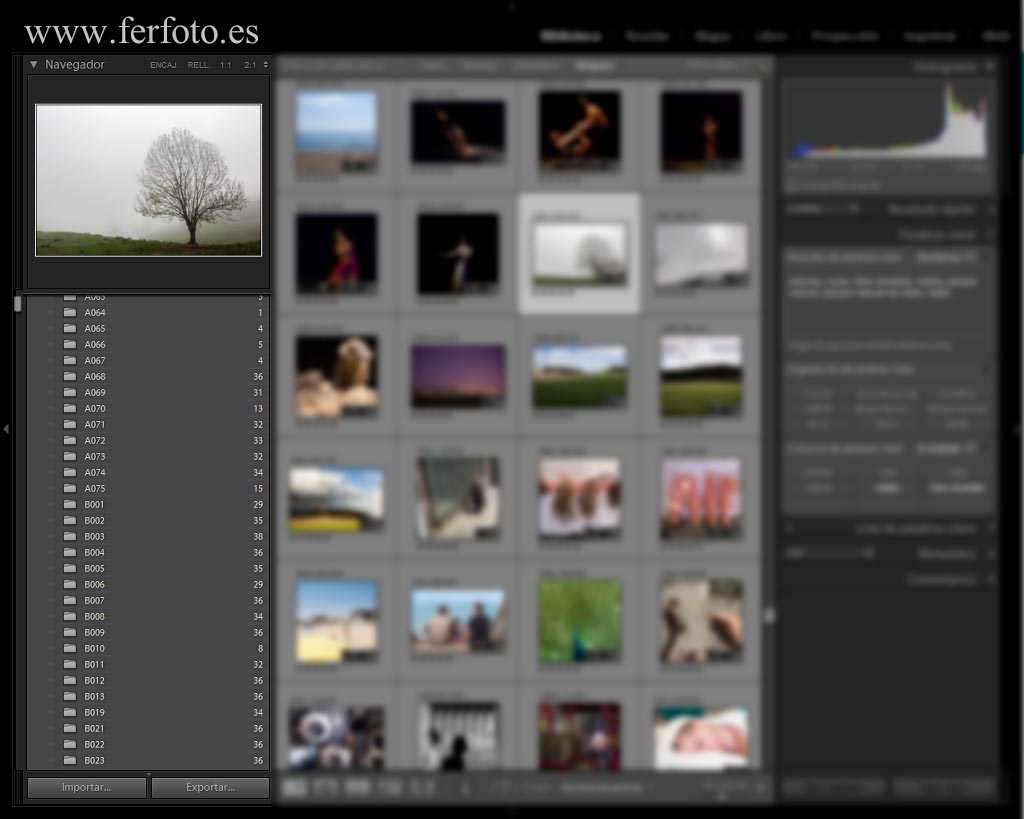Expand folder B022 with its arrow

[x=51, y=745]
